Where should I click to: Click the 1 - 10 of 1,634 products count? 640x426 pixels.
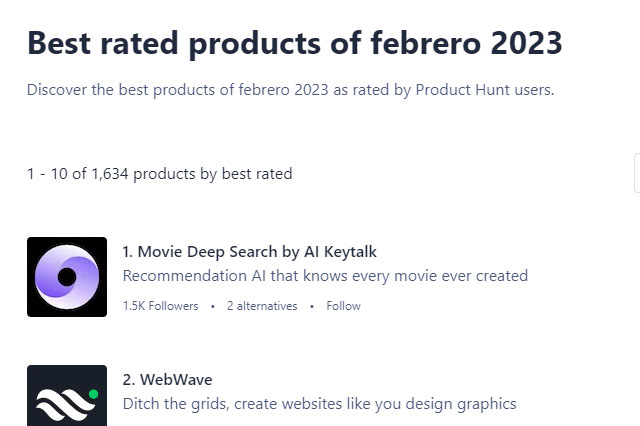pos(160,174)
